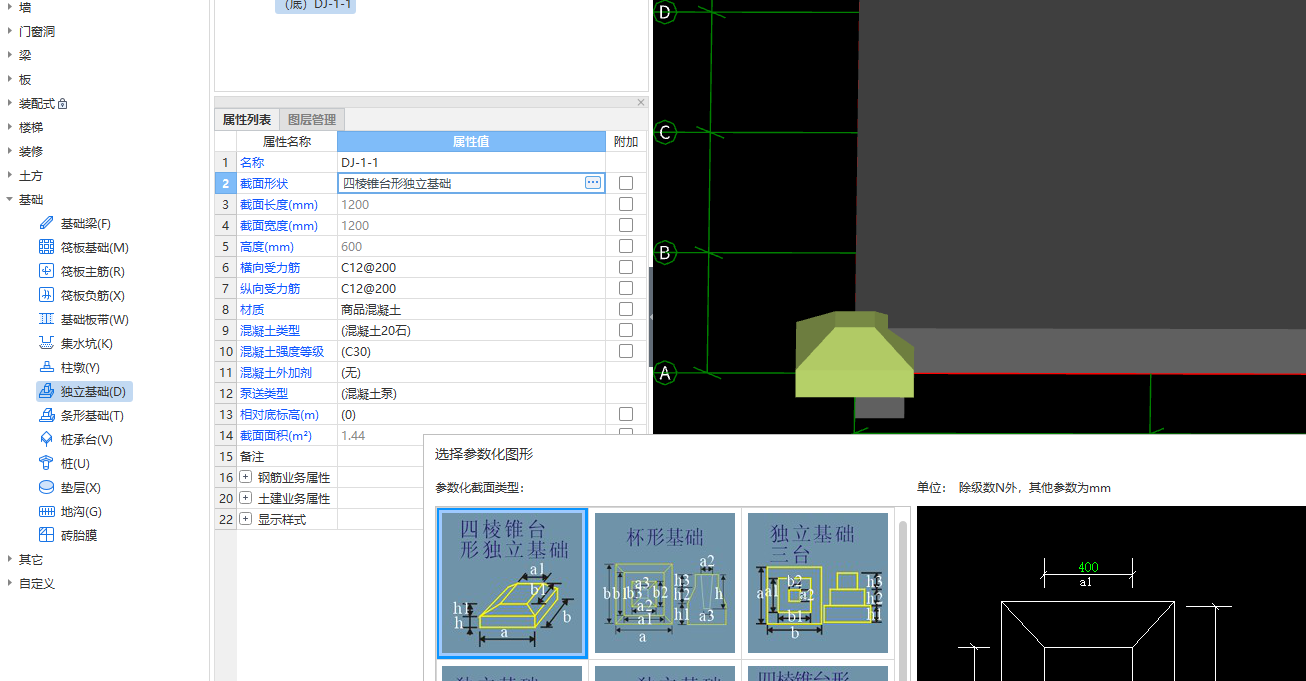The width and height of the screenshot is (1306, 681).
Task: Expand the 土方 category
Action: coord(9,175)
